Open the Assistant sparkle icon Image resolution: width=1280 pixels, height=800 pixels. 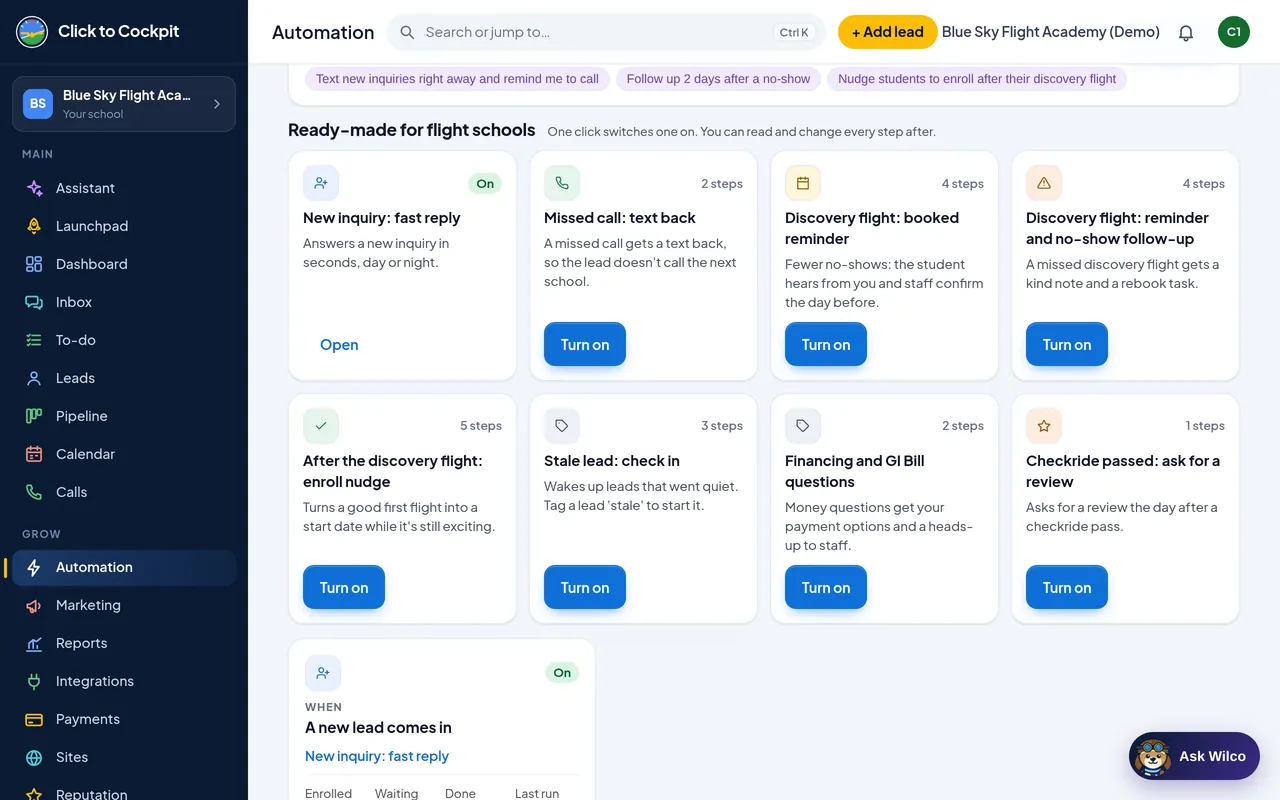[x=34, y=188]
